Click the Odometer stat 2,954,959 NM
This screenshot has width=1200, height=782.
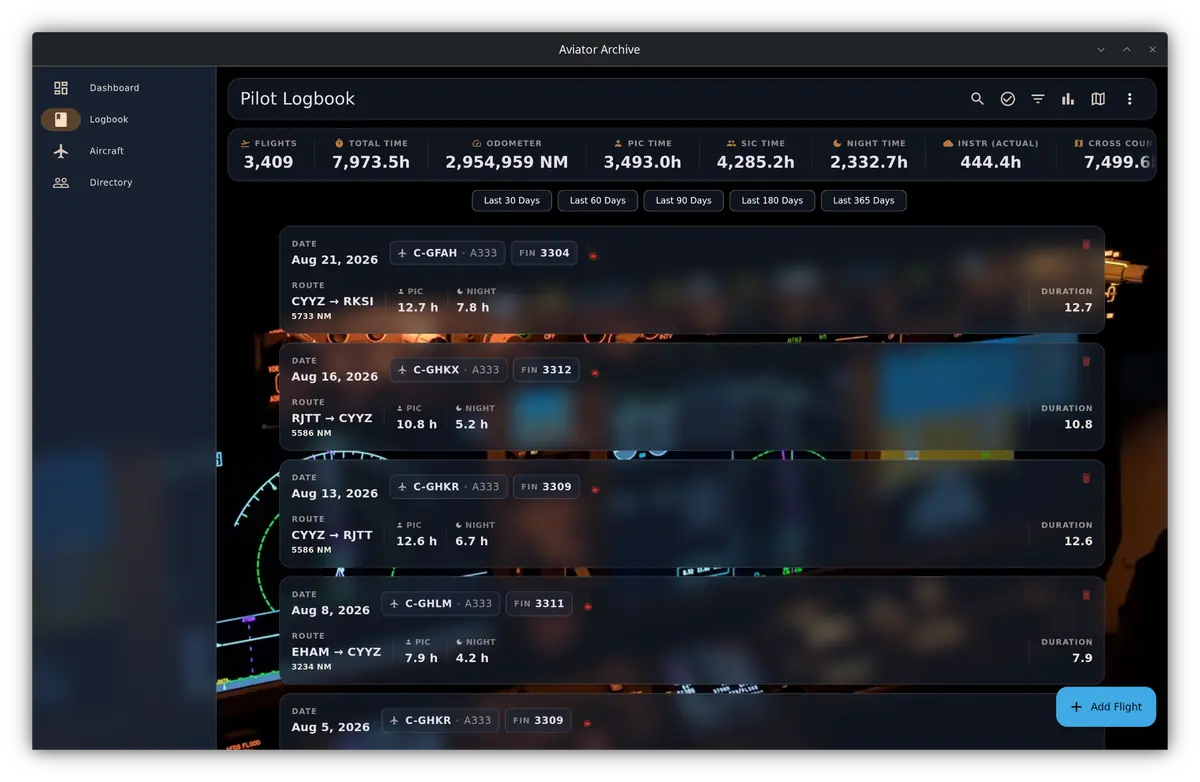507,155
